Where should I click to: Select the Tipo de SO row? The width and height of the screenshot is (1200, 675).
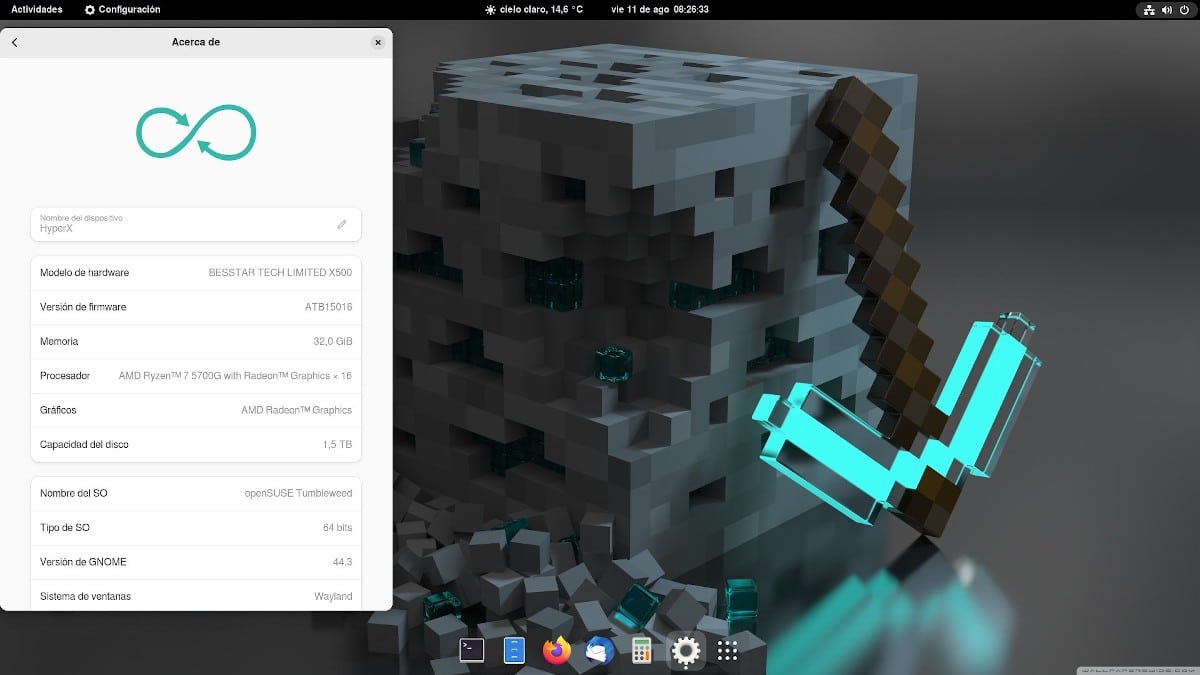tap(196, 527)
